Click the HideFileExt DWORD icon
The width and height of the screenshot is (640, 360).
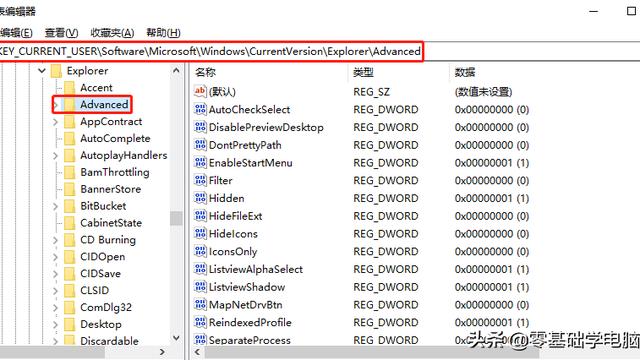[200, 216]
